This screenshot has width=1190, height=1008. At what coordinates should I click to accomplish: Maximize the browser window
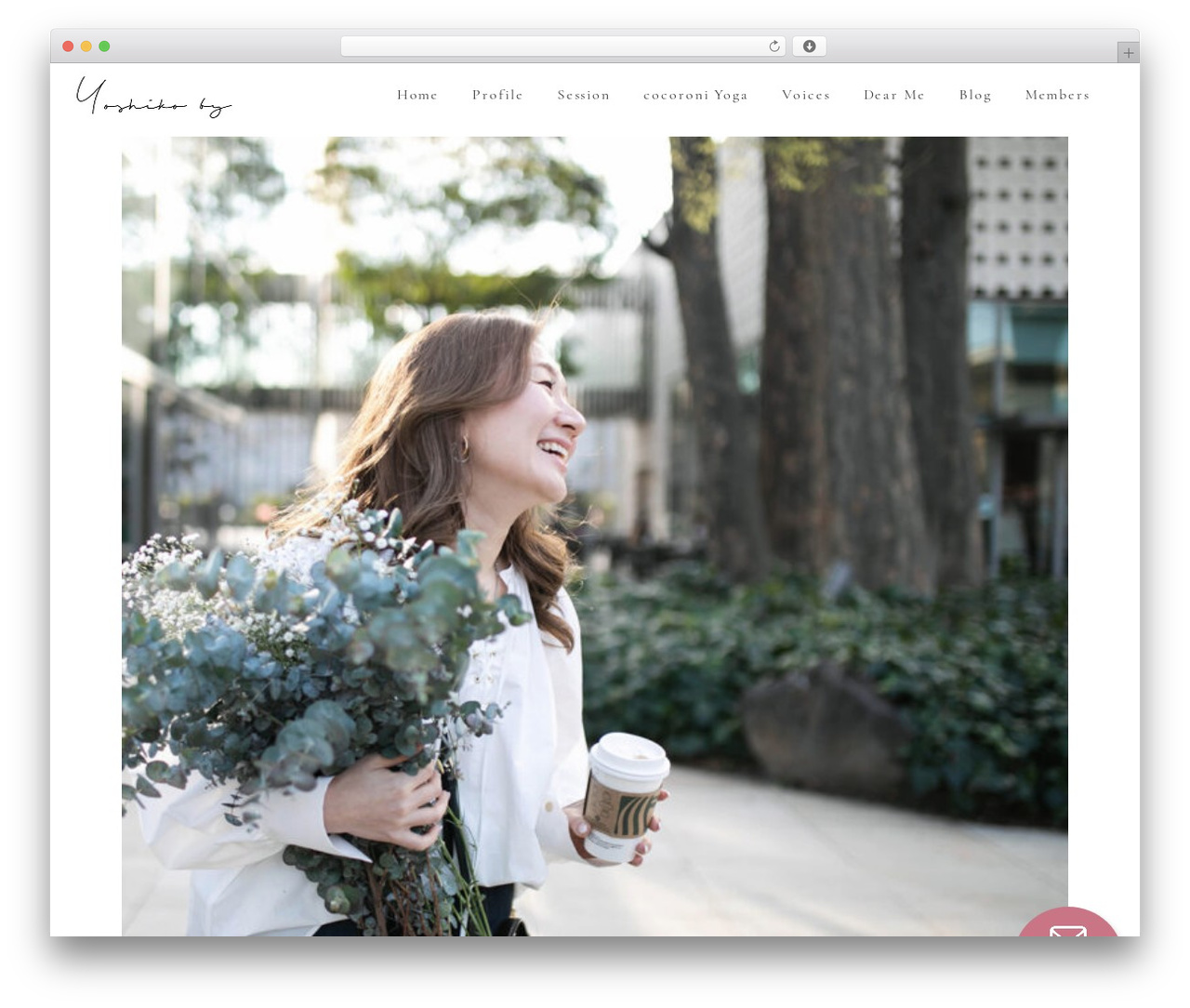(104, 46)
